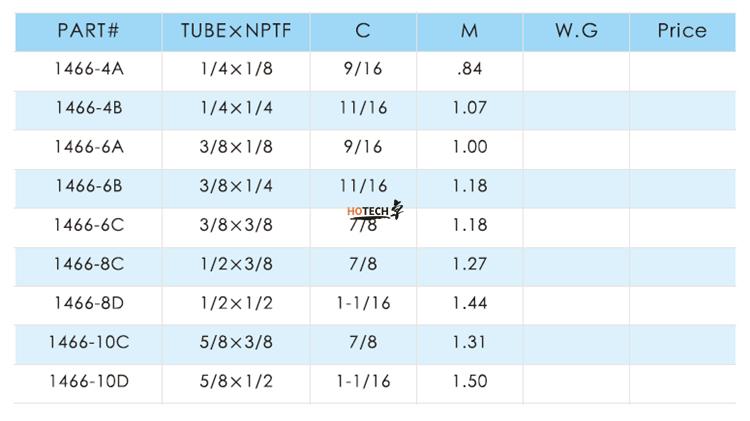Click part number 1466-10C
Image resolution: width=750 pixels, height=421 pixels.
[x=88, y=342]
